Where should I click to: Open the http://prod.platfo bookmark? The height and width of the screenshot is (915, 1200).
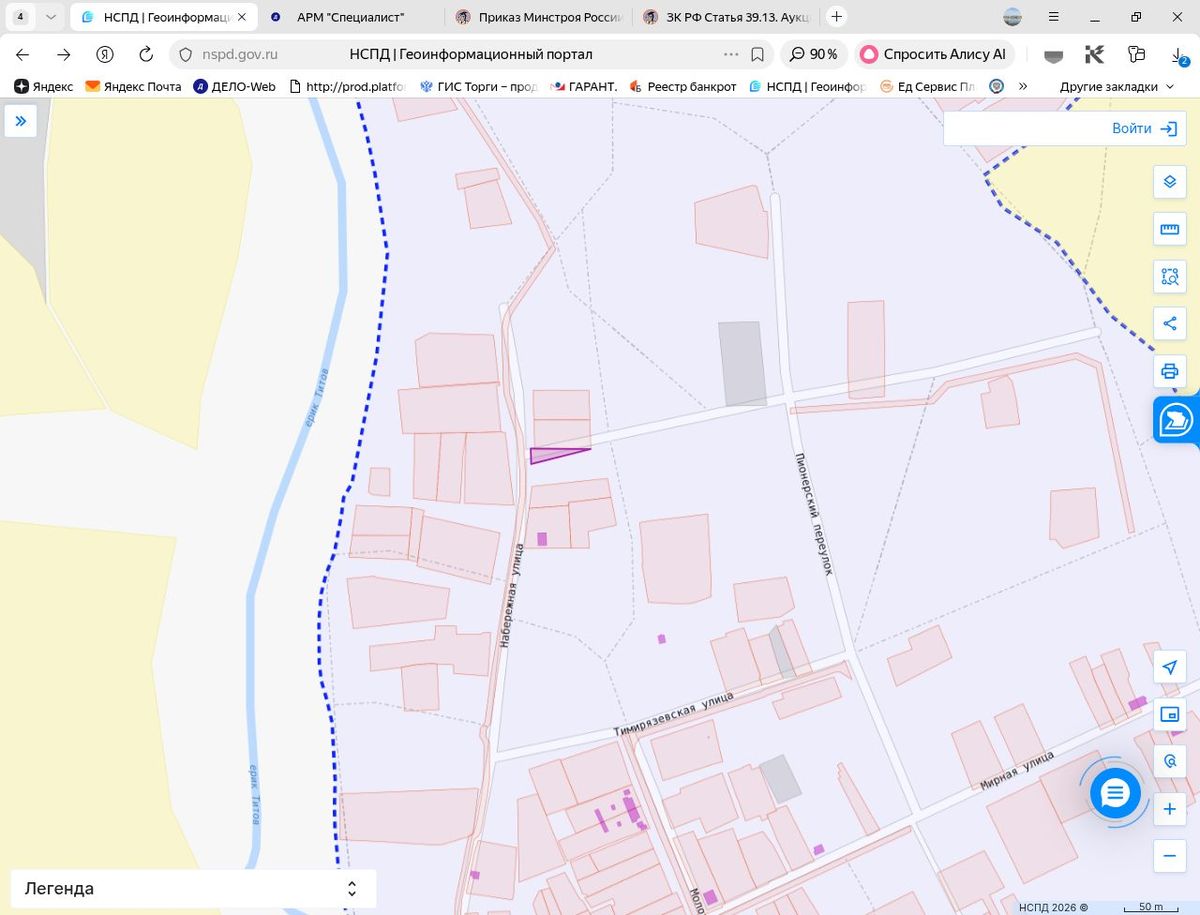[x=346, y=87]
